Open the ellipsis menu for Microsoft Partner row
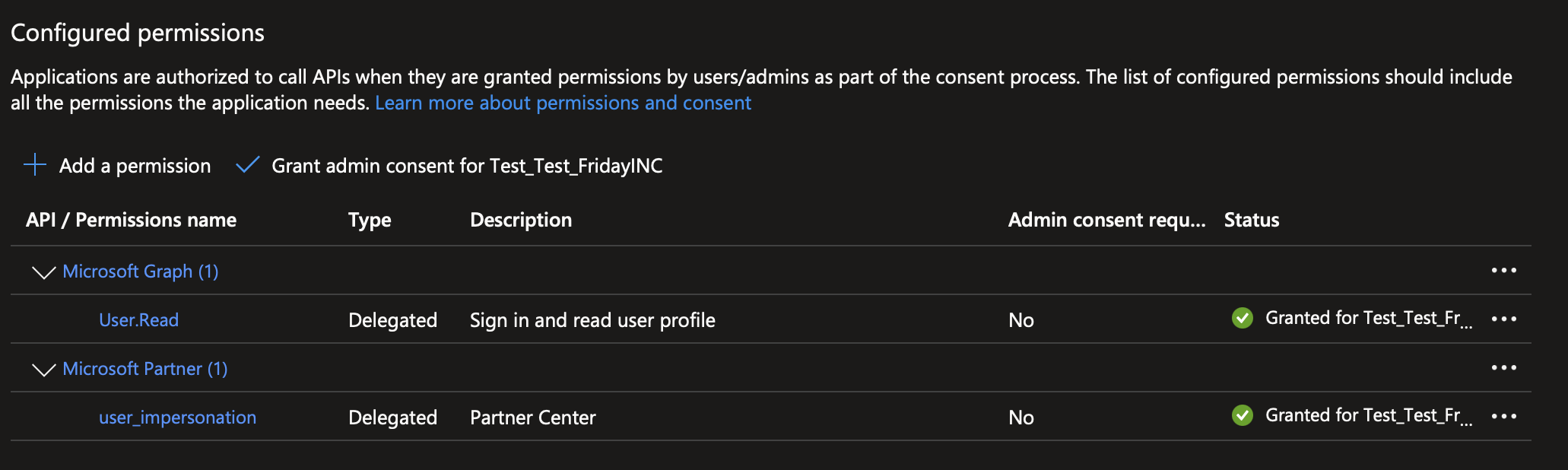The image size is (1568, 470). (1503, 368)
